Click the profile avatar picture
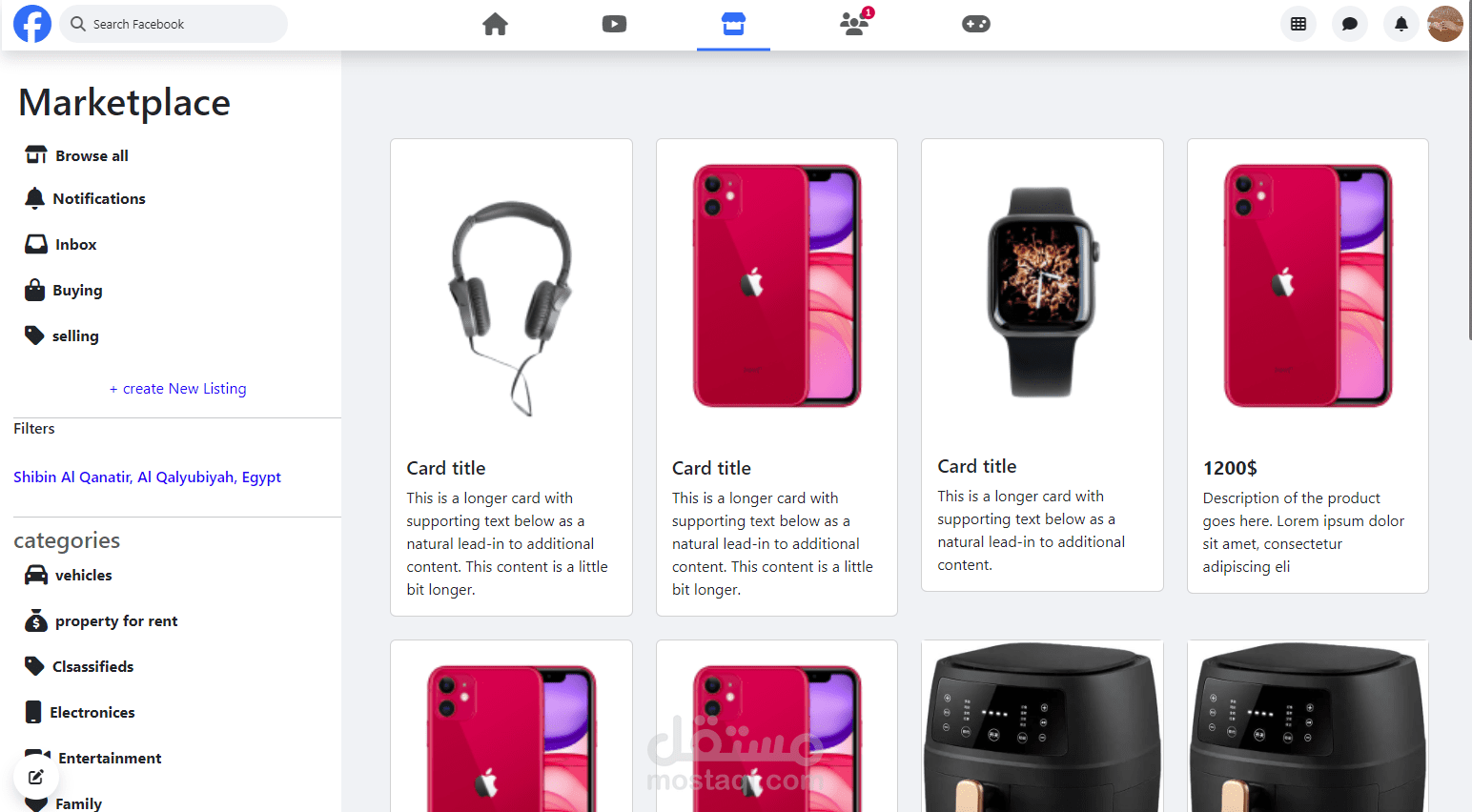Screen dimensions: 1472x812 (1445, 24)
